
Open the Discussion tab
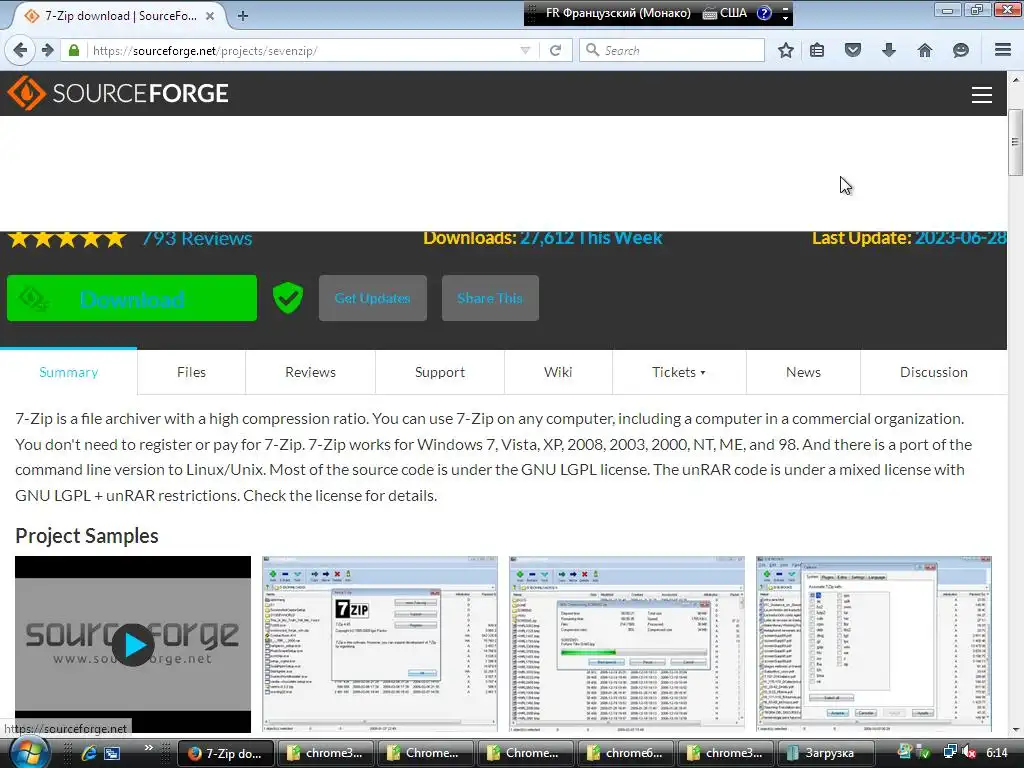[933, 372]
